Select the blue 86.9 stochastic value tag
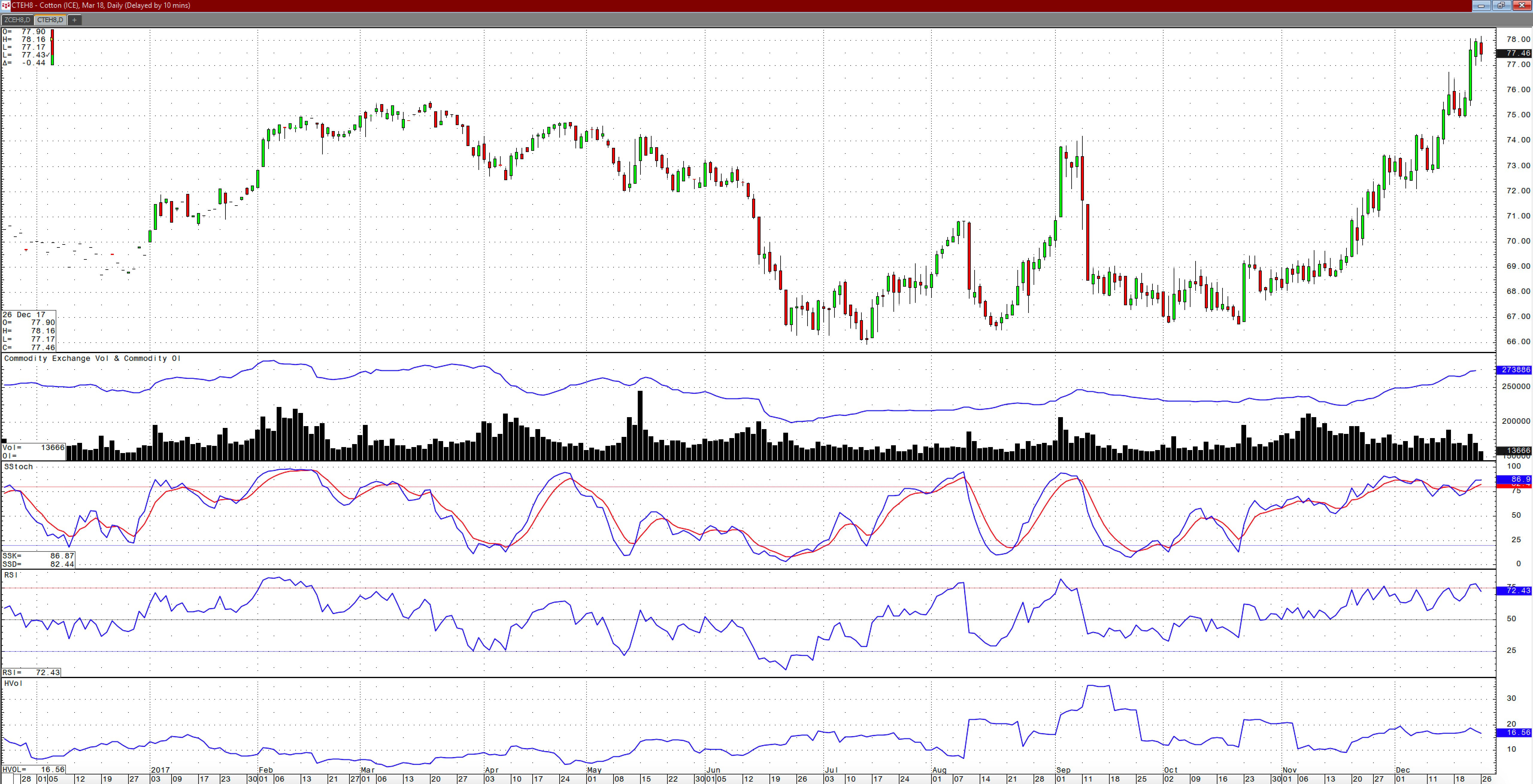The image size is (1533, 784). click(x=1514, y=479)
